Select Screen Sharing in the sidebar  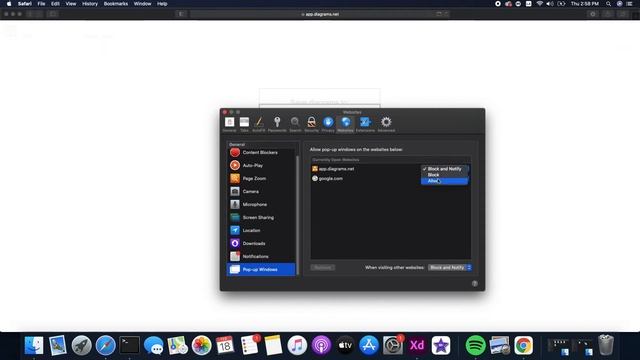click(261, 218)
